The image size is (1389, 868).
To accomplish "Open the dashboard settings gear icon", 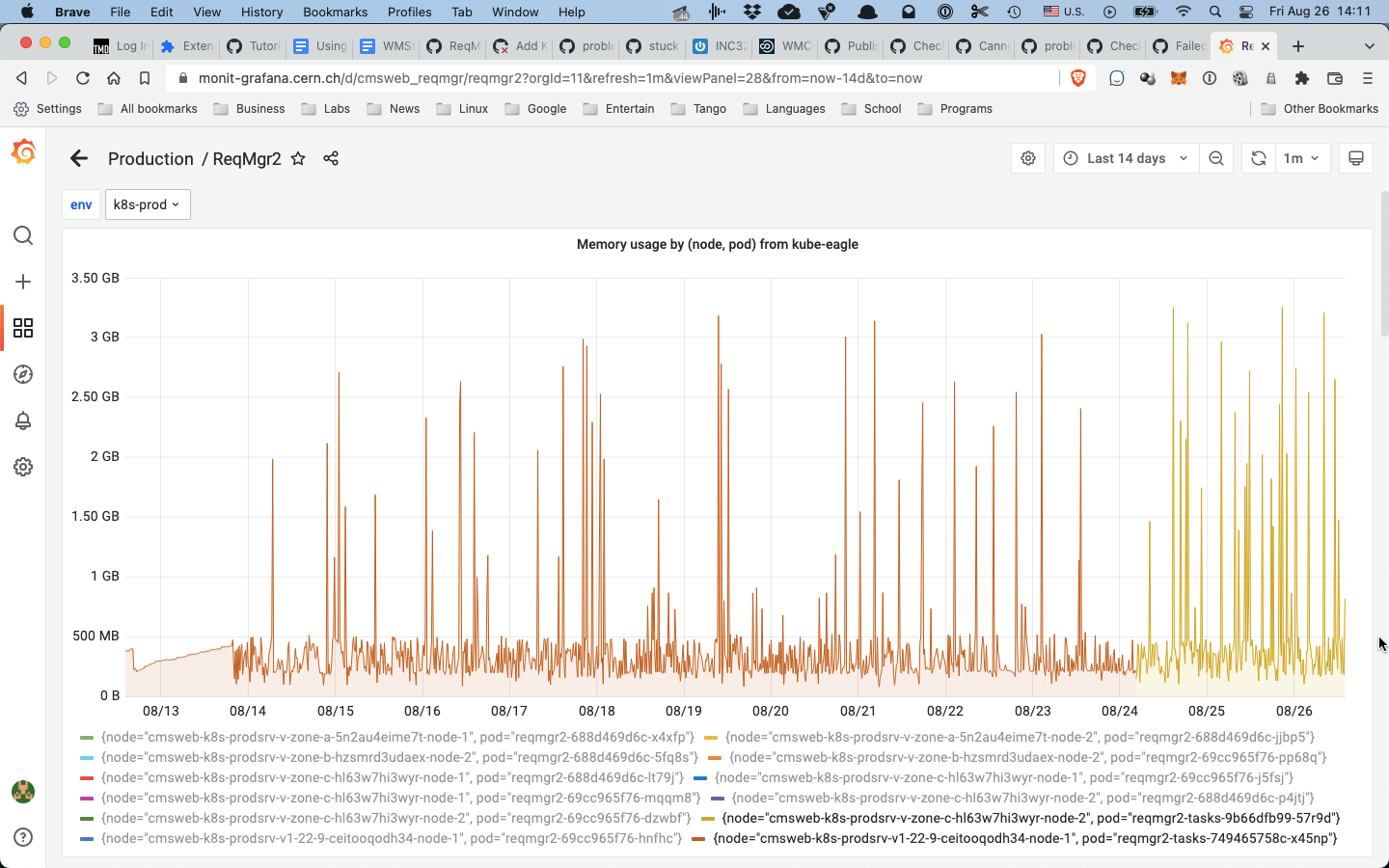I will point(1027,158).
